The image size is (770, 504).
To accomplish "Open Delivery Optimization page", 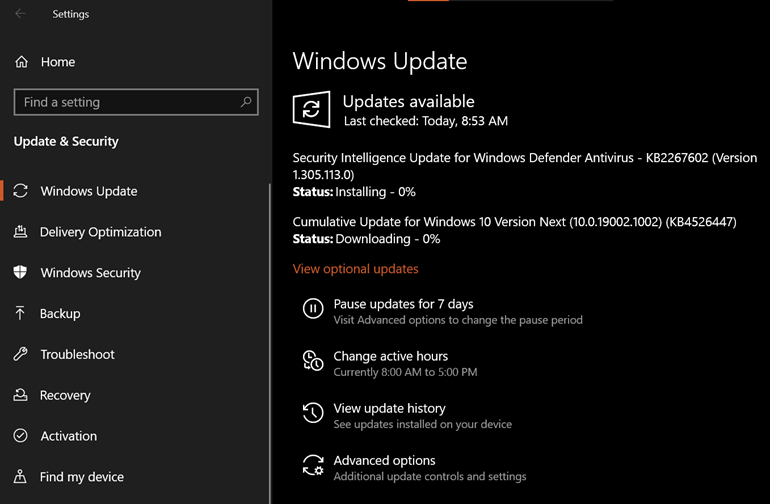I will 100,232.
